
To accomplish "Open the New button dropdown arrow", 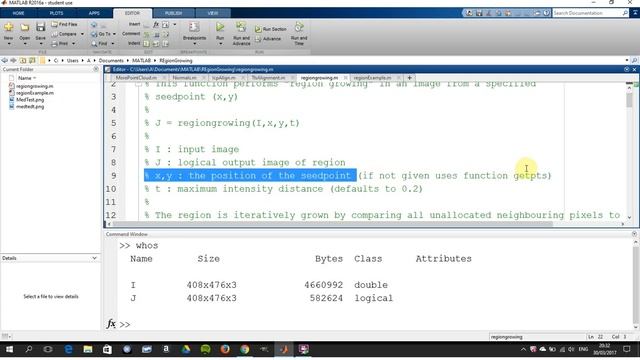I will [9, 44].
